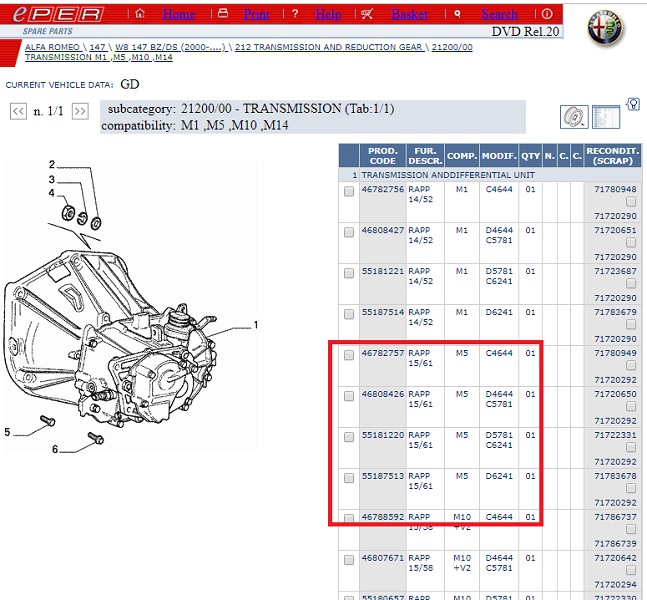This screenshot has height=600, width=647.
Task: Check the box for part 55181220
Action: pos(349,437)
